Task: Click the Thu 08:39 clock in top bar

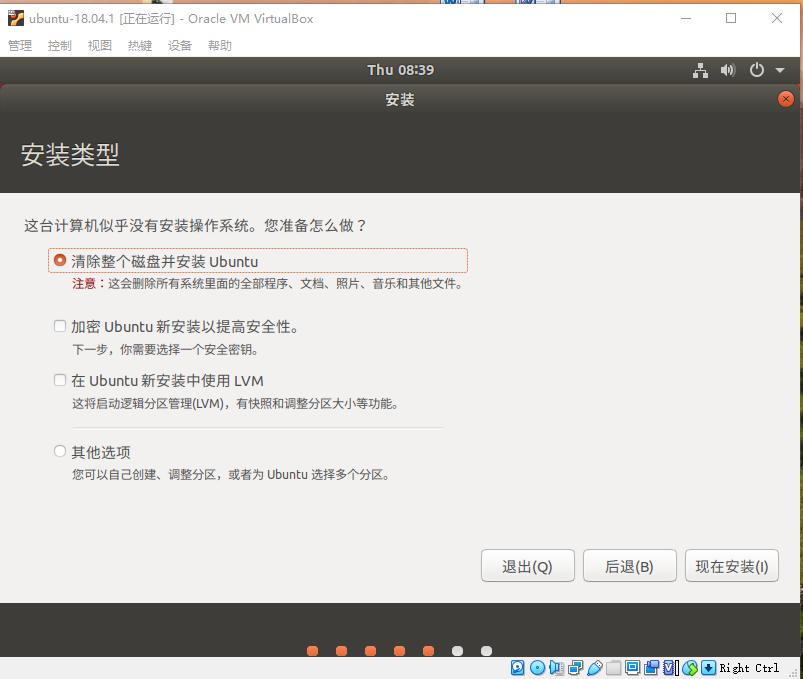Action: click(400, 70)
